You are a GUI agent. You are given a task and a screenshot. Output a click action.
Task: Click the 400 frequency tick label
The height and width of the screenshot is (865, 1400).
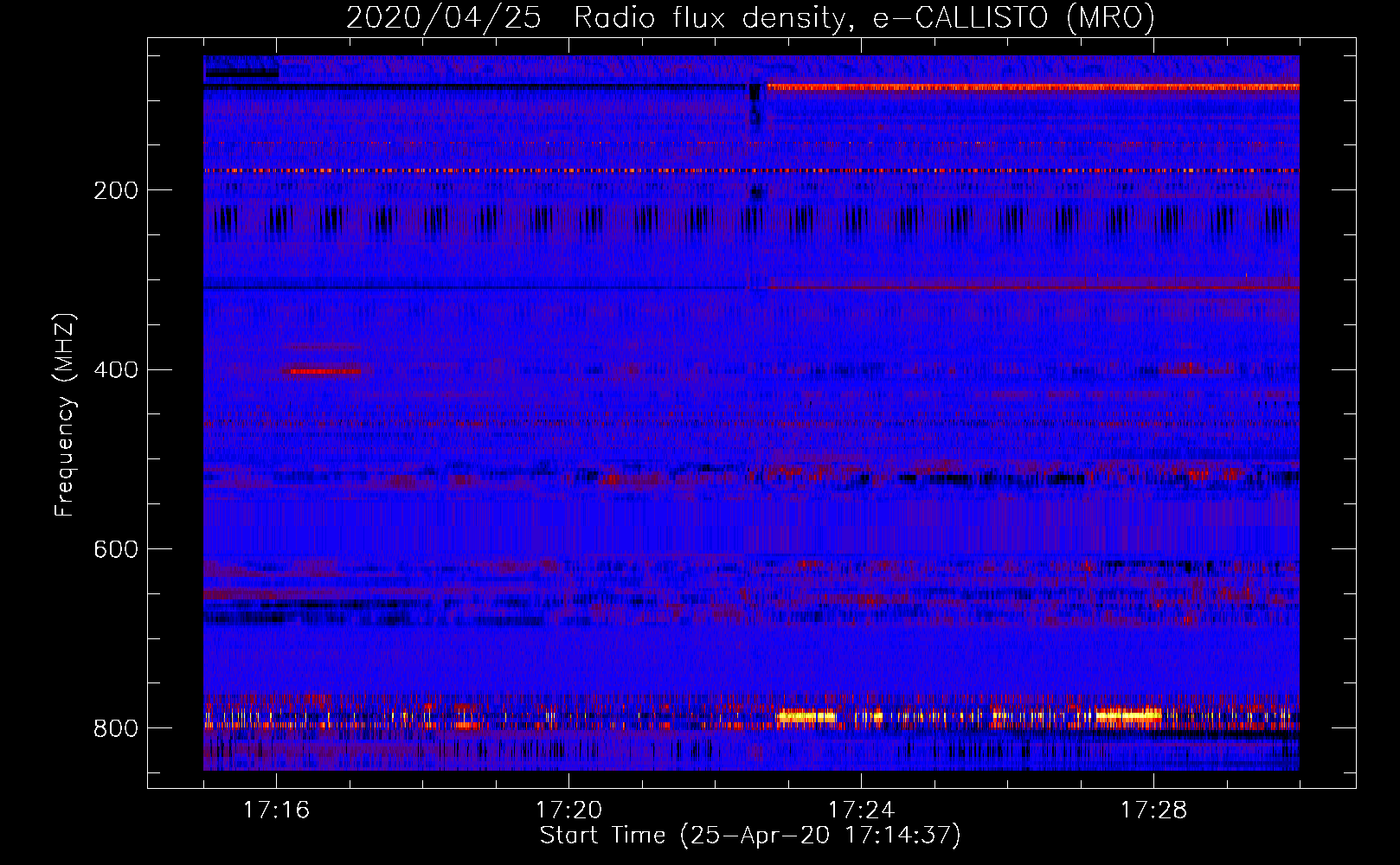click(x=116, y=370)
